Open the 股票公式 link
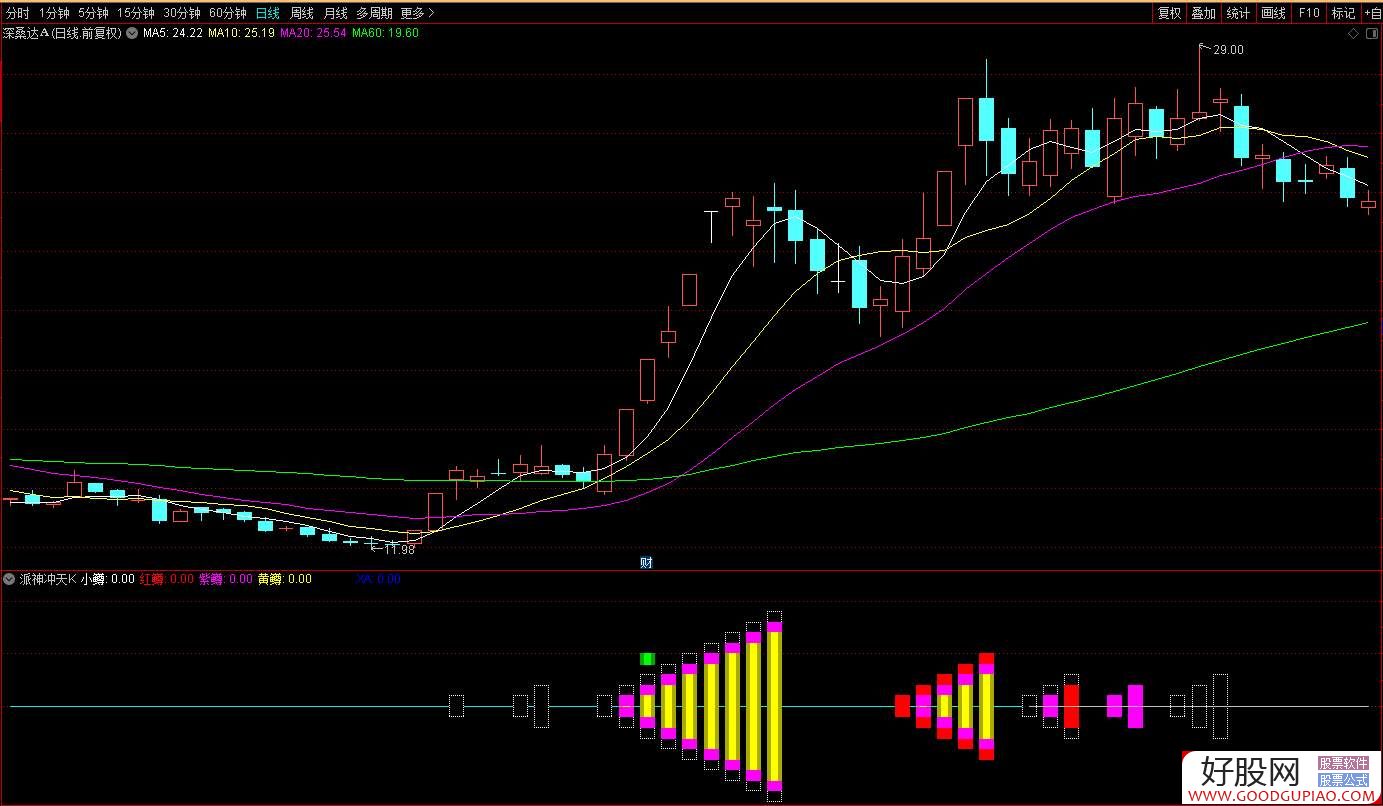Viewport: 1383px width, 806px height. 1343,780
